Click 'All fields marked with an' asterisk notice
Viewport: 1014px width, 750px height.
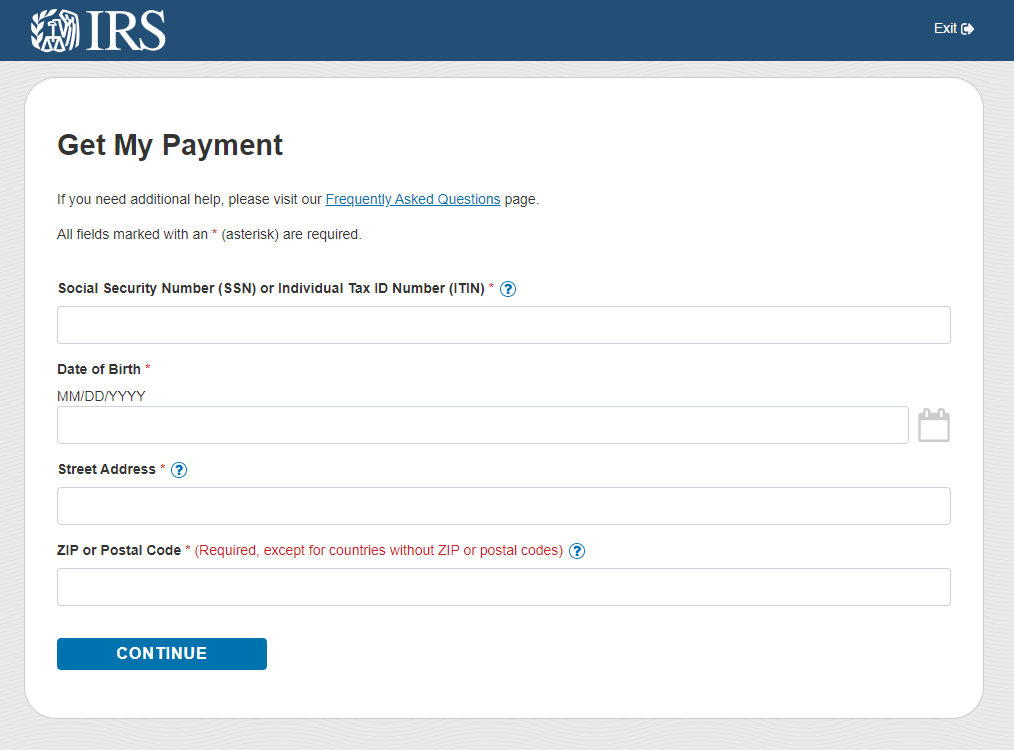click(209, 234)
